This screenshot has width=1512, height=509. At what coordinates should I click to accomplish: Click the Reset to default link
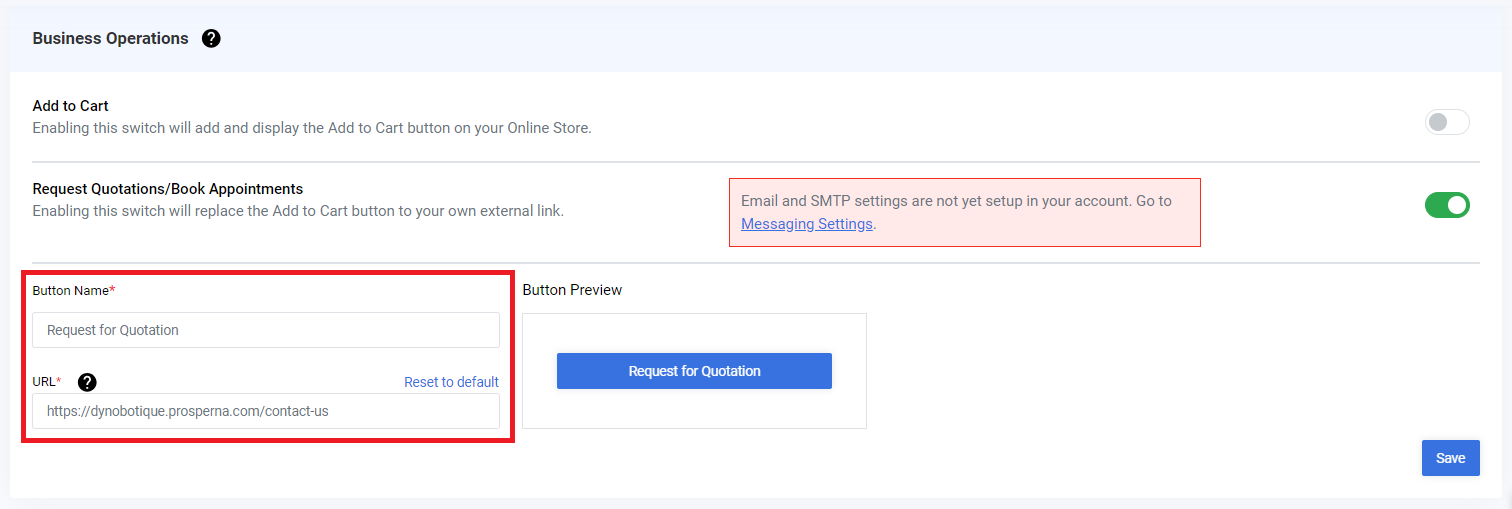pos(451,382)
